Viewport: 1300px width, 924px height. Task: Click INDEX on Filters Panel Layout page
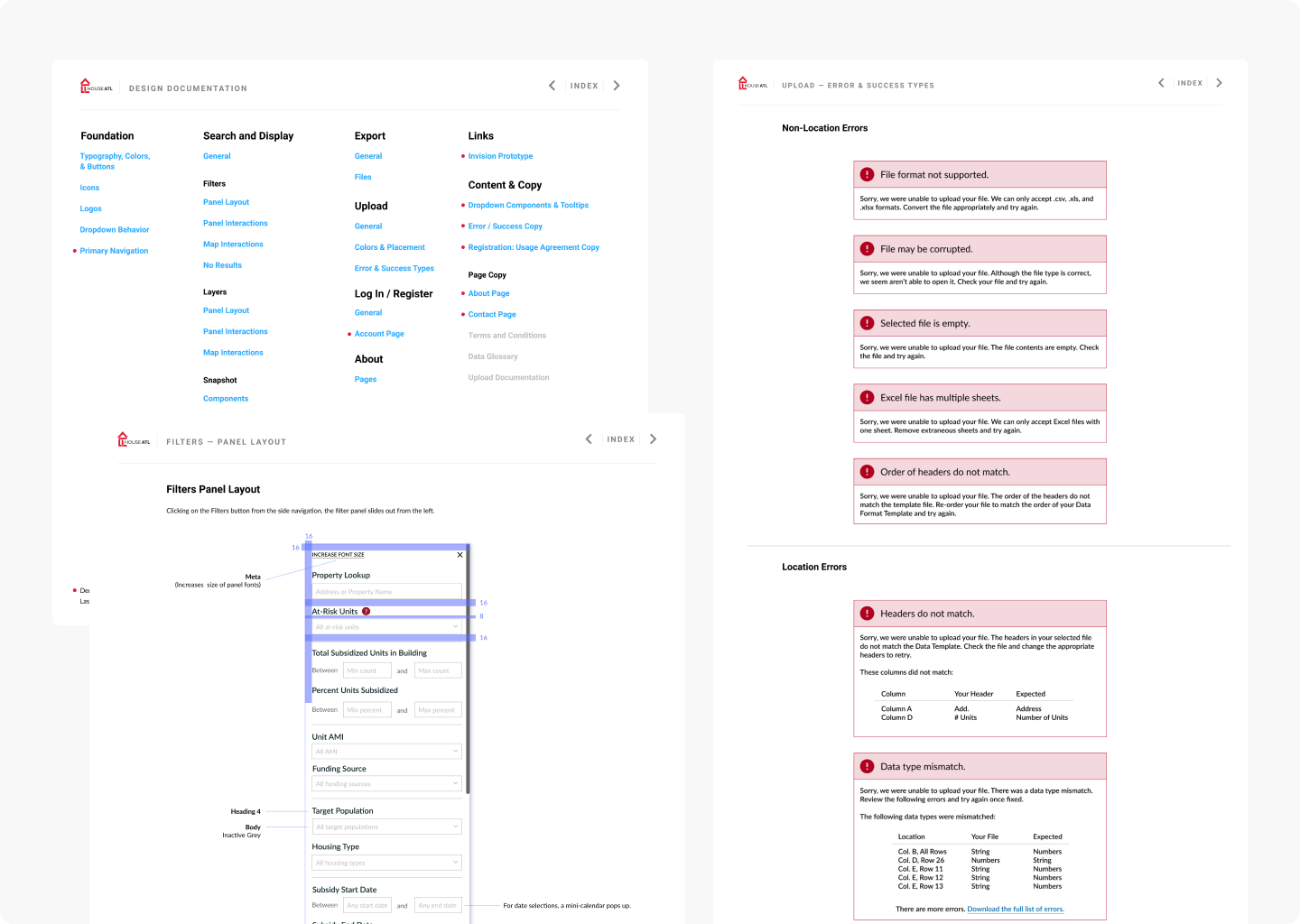click(x=621, y=439)
